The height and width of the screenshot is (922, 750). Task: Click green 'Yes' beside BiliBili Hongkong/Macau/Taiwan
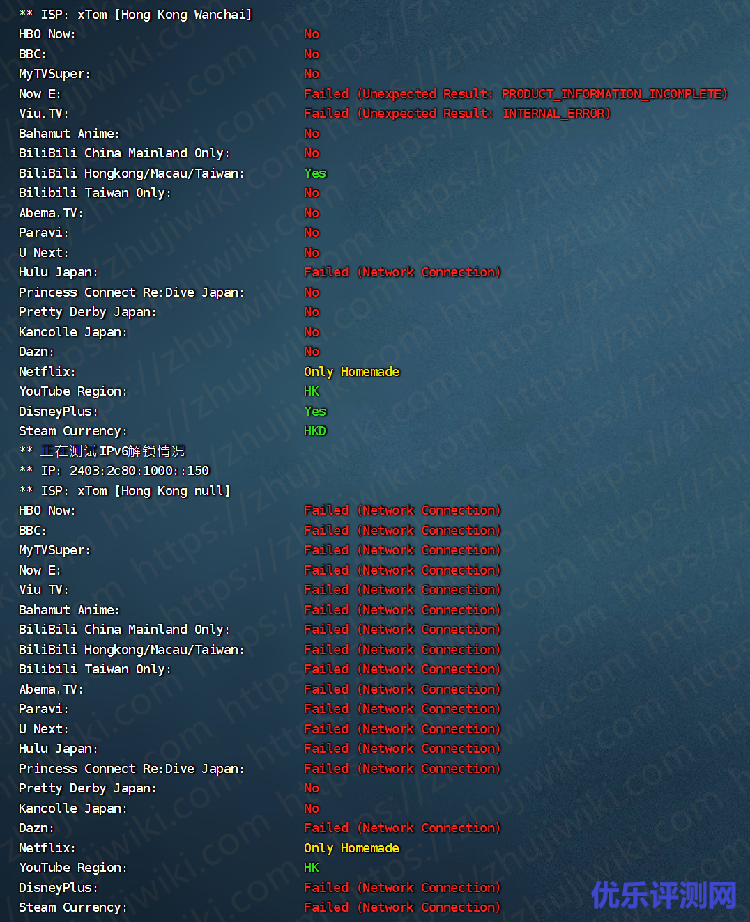coord(315,173)
